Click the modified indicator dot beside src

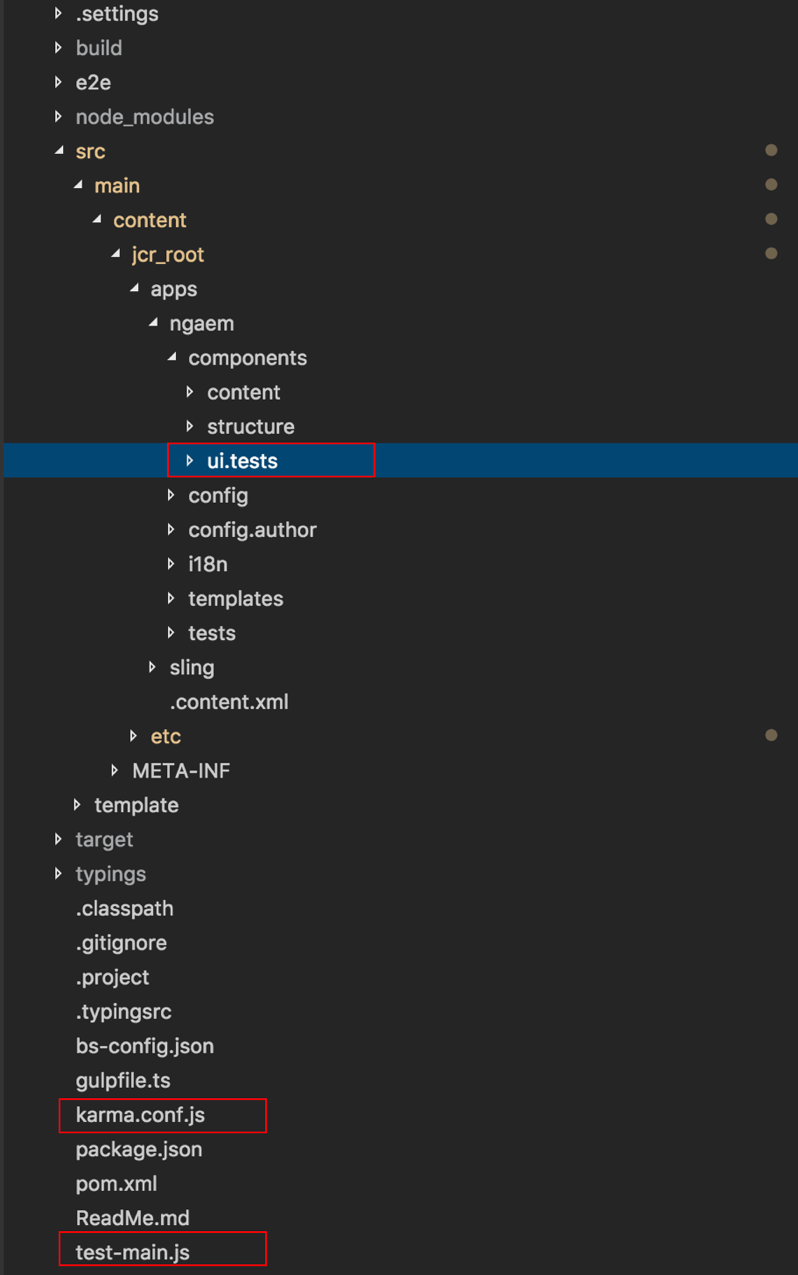[771, 149]
